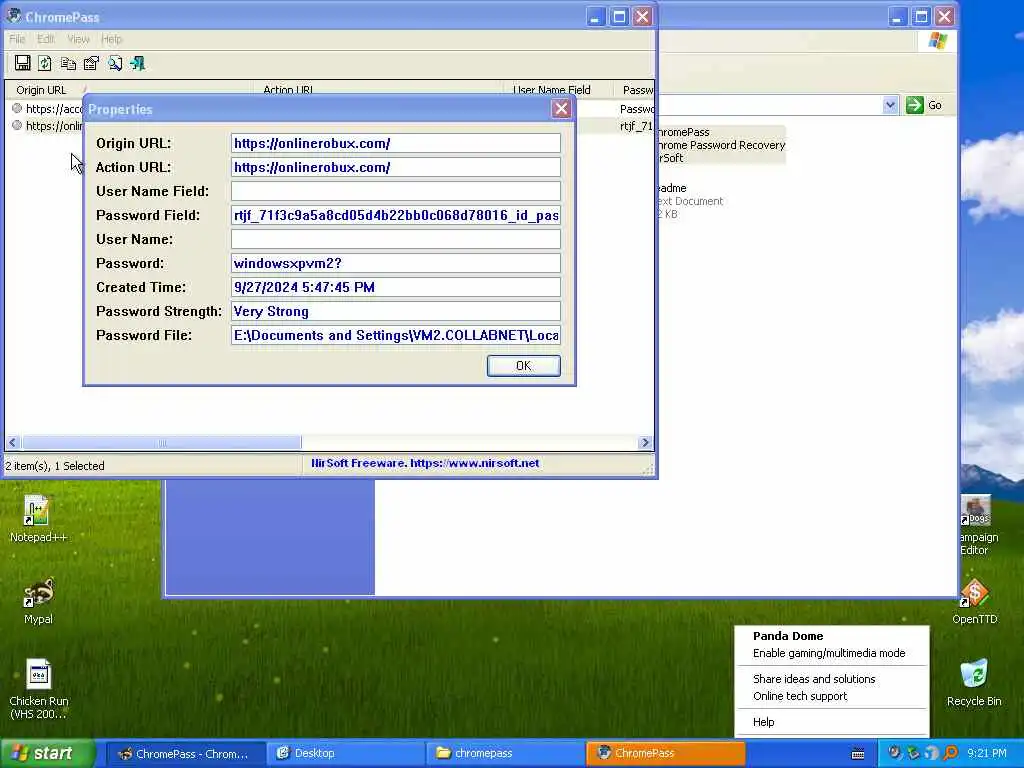Click the horizontal scrollbar right arrow
1024x768 pixels.
[645, 443]
